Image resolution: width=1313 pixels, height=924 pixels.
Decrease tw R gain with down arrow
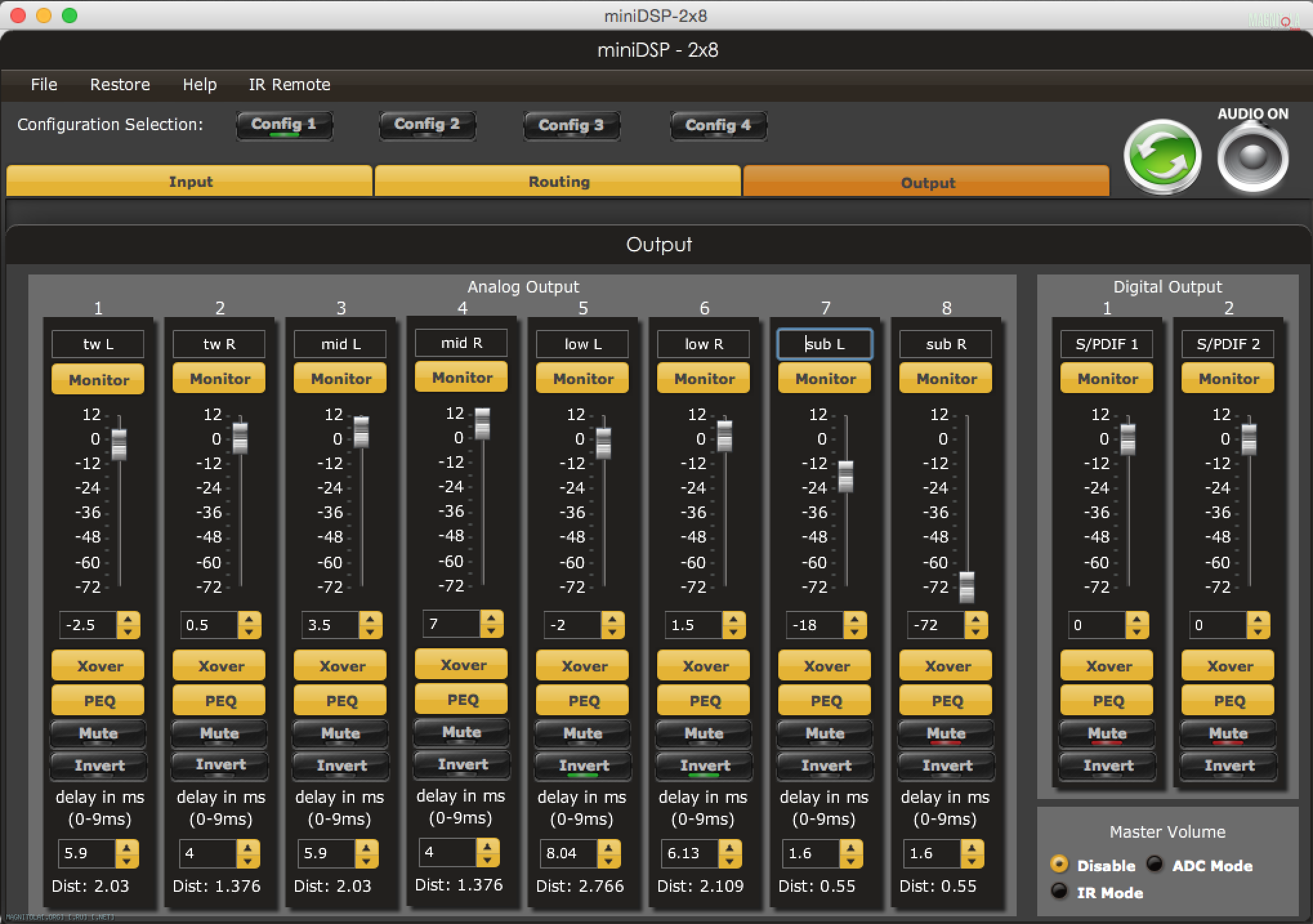pos(249,632)
